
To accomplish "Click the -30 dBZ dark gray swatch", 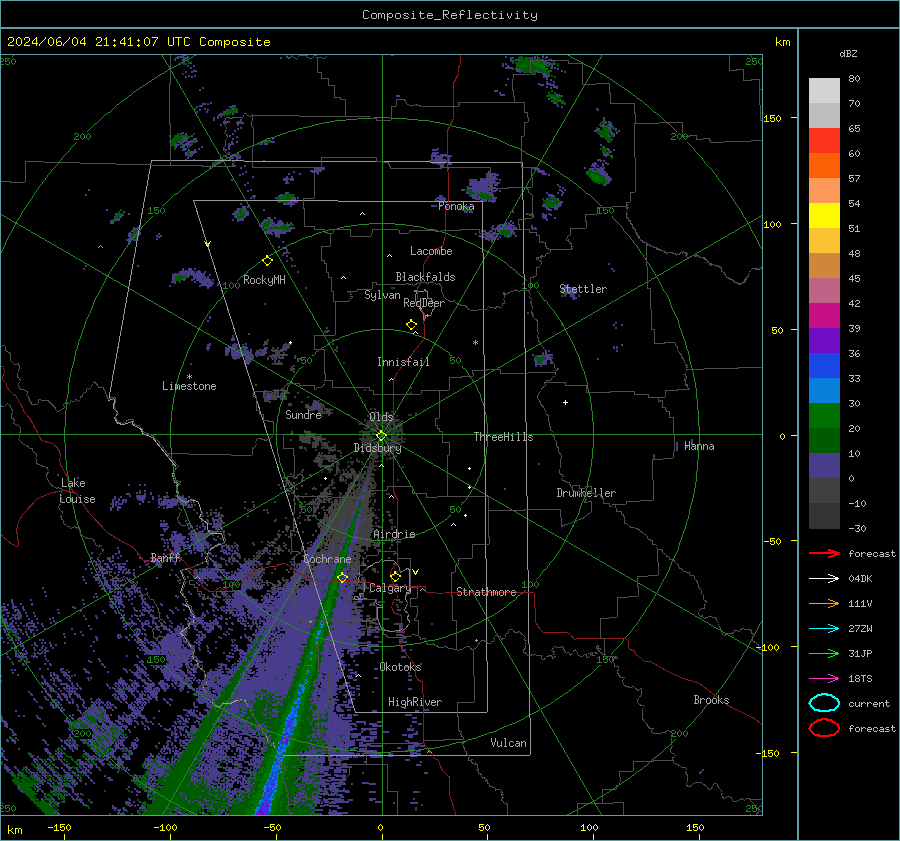I will tap(824, 516).
